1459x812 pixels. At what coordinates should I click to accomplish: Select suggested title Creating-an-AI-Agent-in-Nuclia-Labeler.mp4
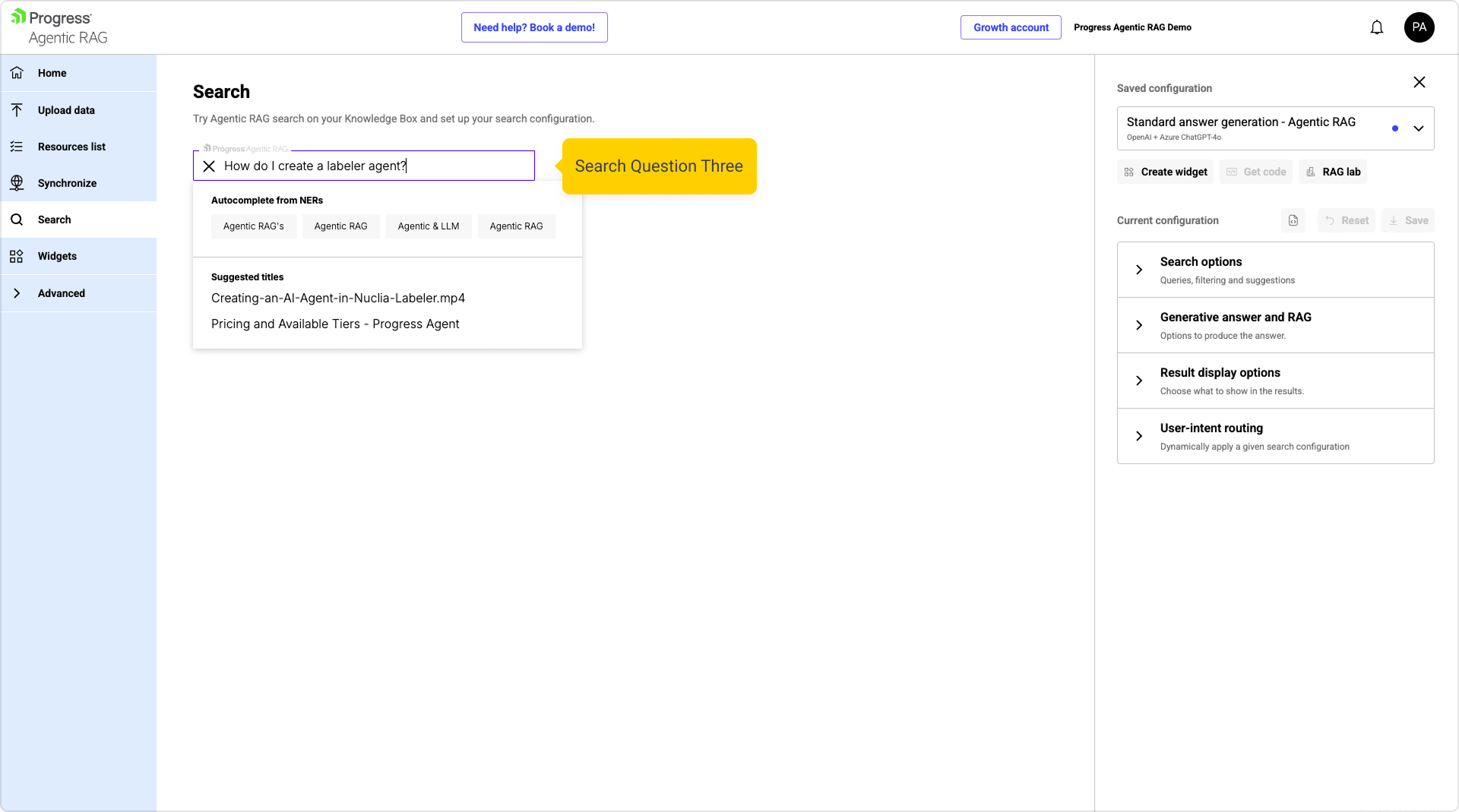[x=337, y=299]
